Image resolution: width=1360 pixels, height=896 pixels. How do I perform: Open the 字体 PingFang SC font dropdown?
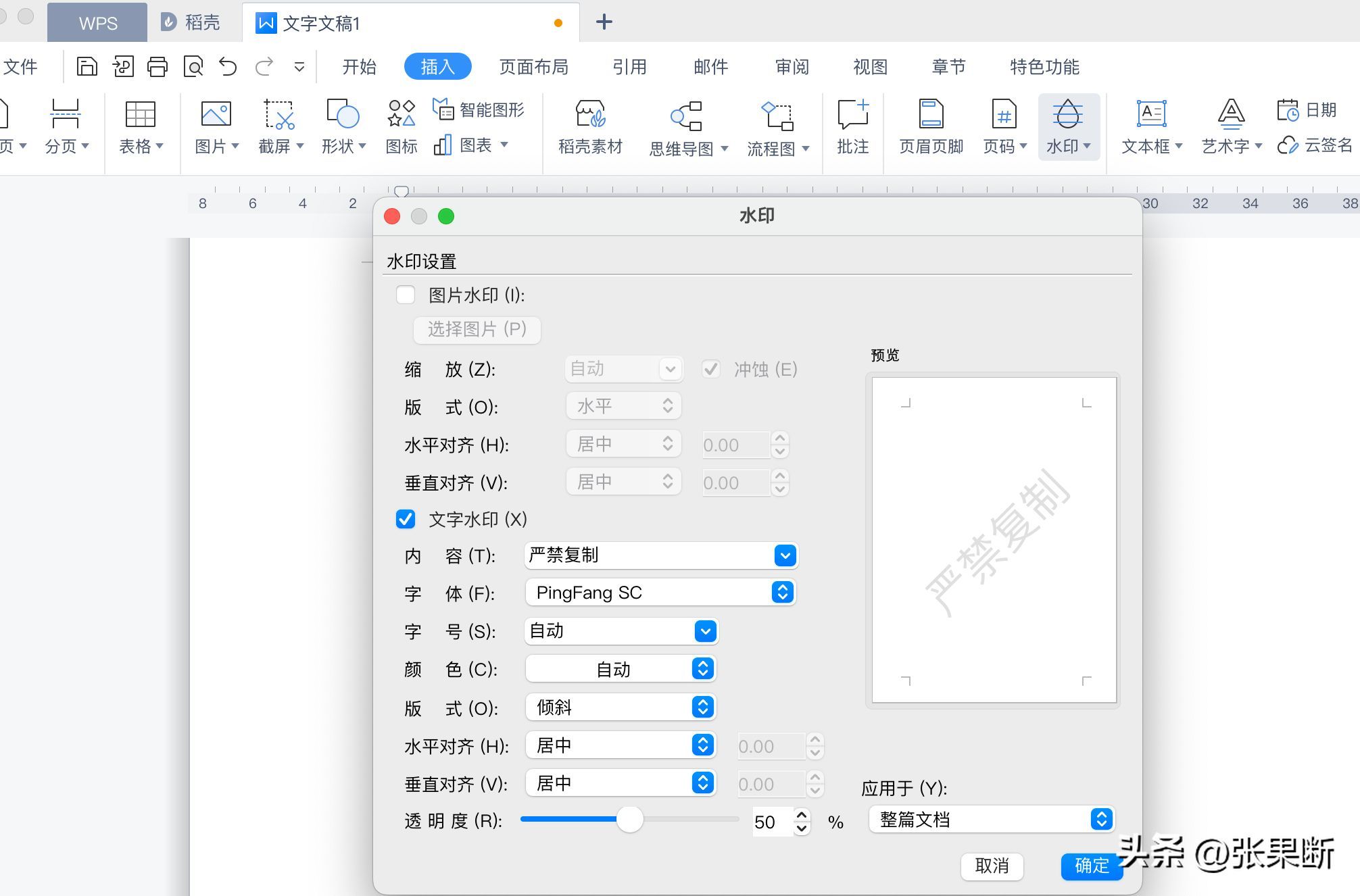pyautogui.click(x=661, y=593)
